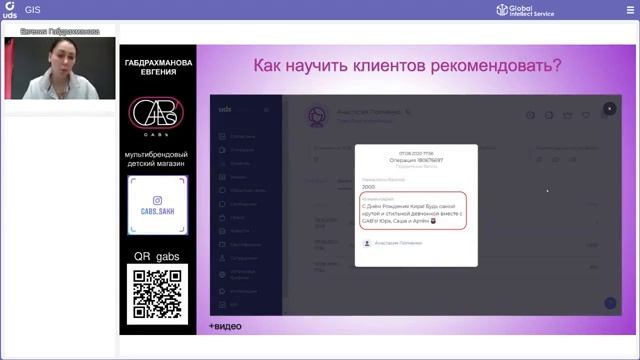Click the comment text field in the dialog

[x=413, y=211]
